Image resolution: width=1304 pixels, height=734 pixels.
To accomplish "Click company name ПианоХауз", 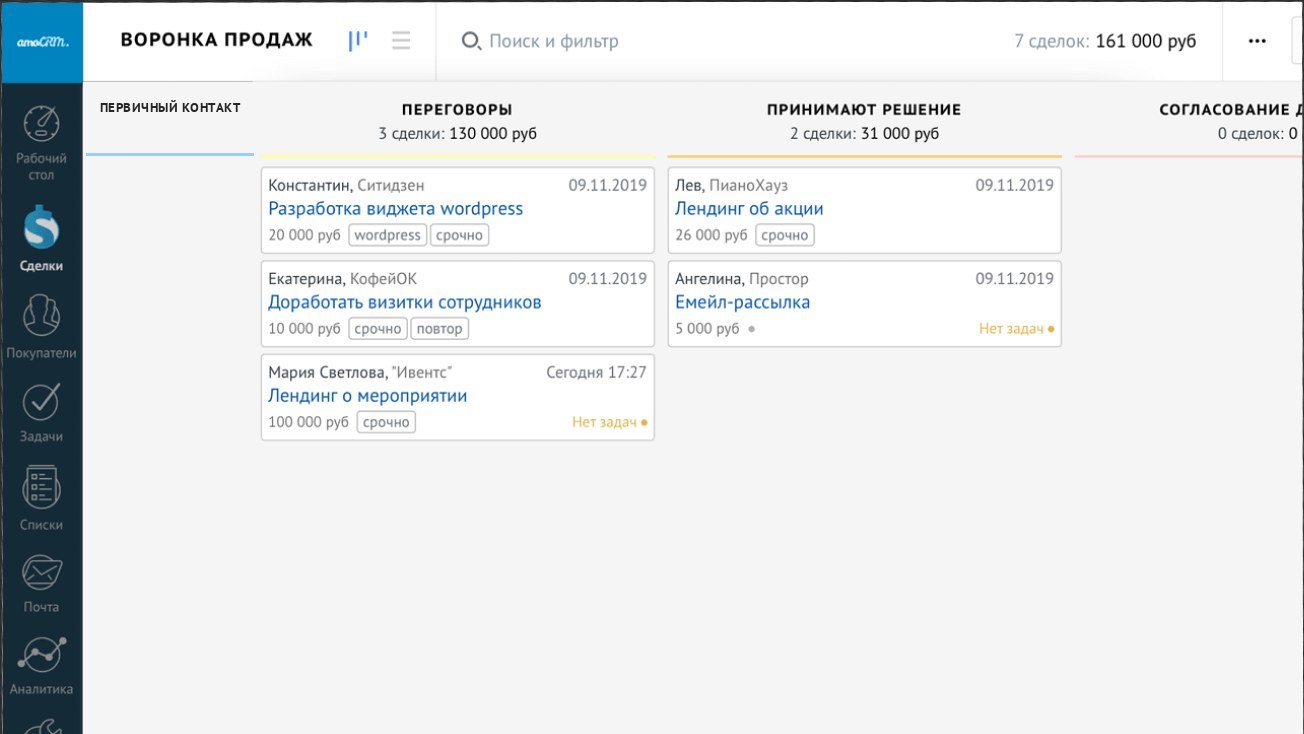I will pyautogui.click(x=749, y=185).
